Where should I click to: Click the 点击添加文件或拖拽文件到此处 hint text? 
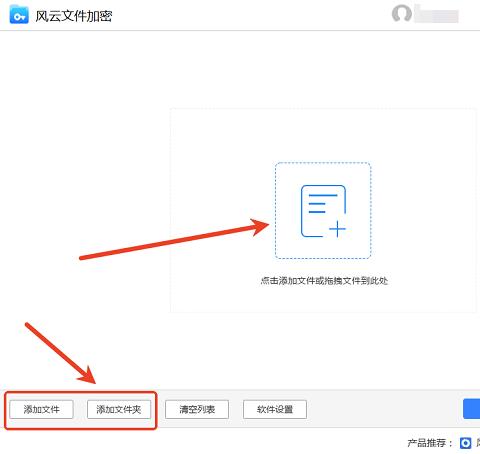(324, 281)
